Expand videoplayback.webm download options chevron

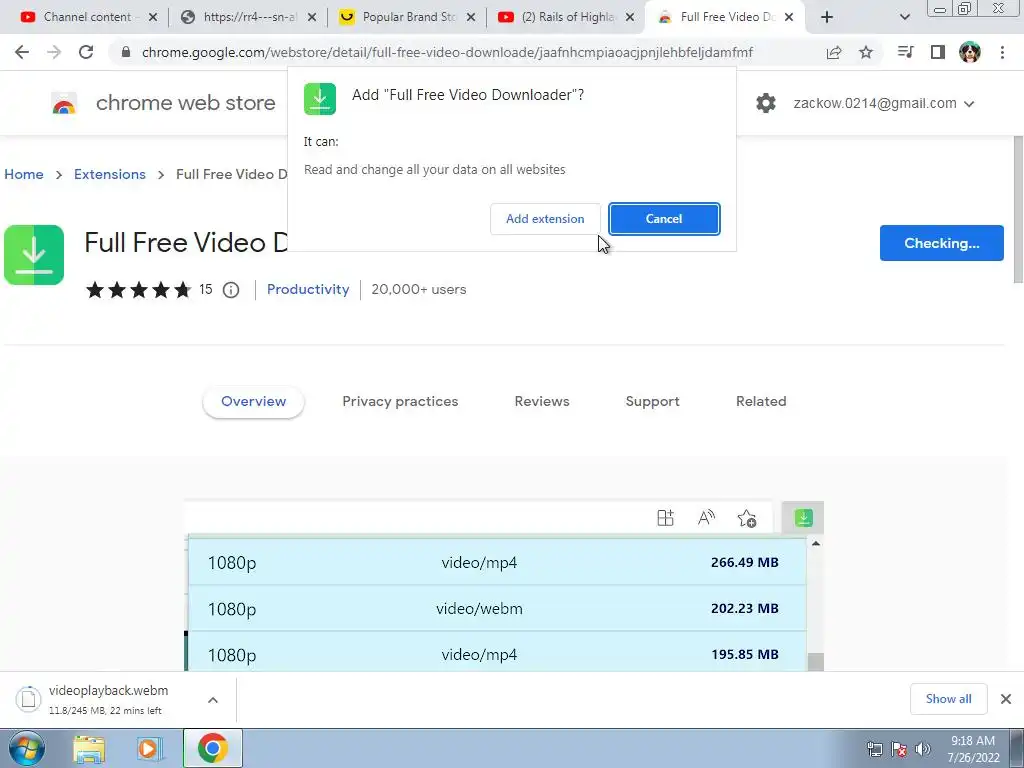pyautogui.click(x=213, y=700)
